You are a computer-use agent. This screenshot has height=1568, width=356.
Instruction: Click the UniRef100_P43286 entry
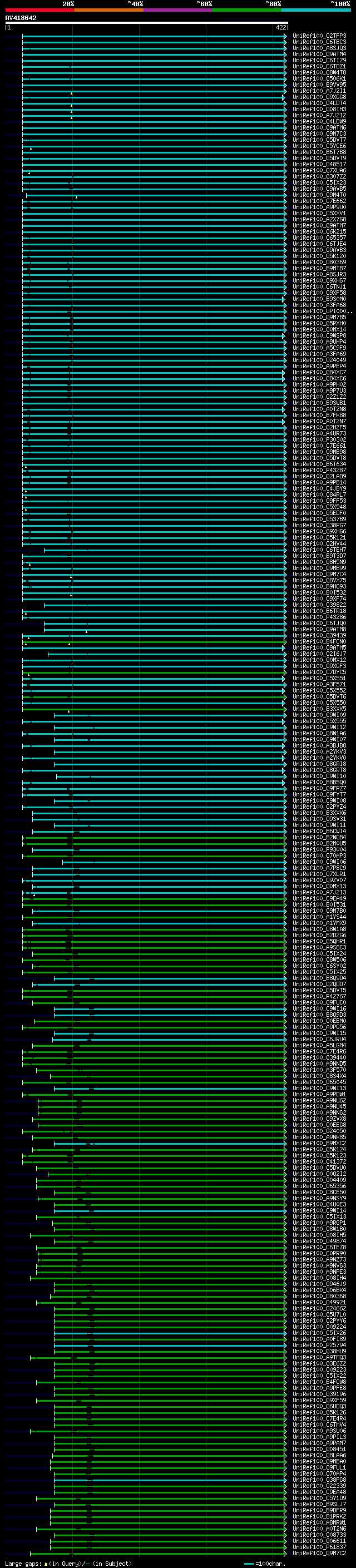[319, 617]
